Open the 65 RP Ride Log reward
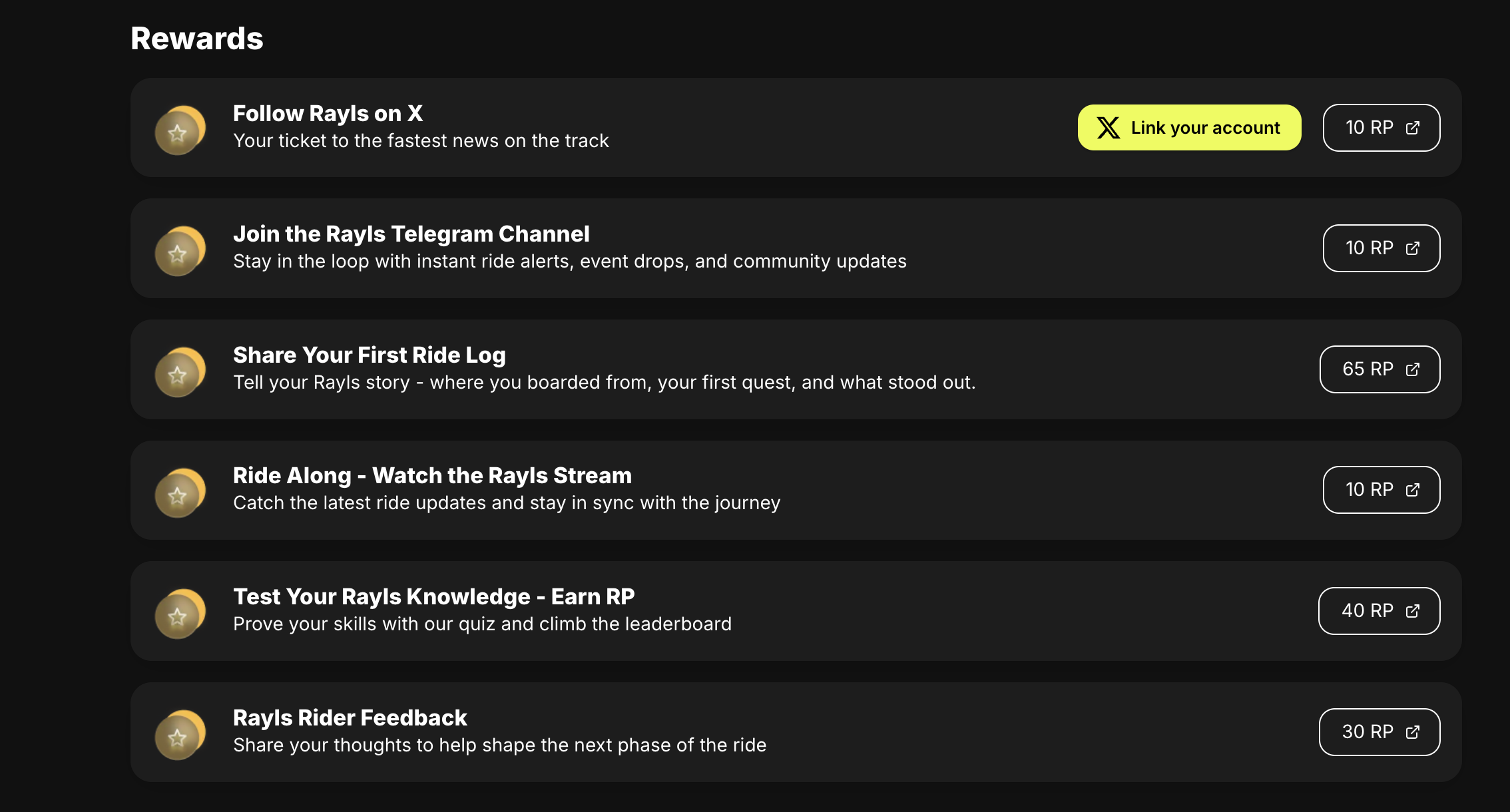This screenshot has width=1510, height=812. pyautogui.click(x=1380, y=369)
